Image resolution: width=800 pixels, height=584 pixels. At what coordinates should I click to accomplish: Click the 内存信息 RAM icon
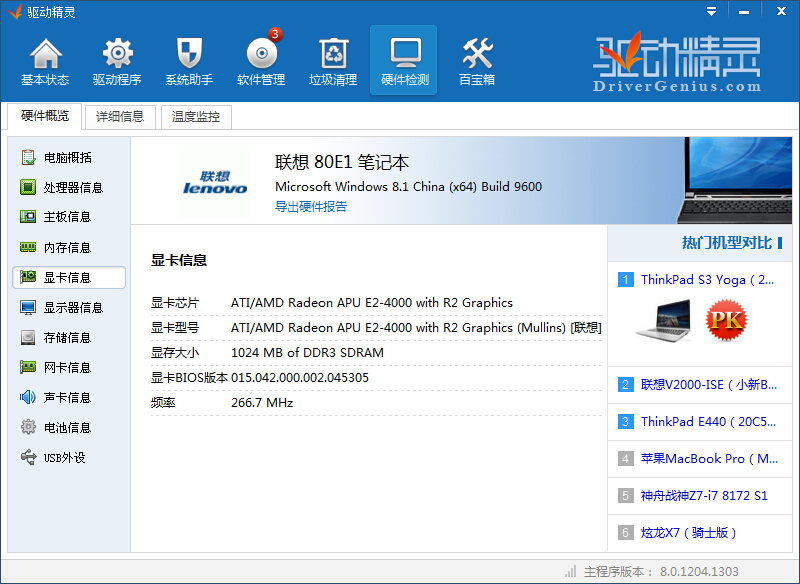coord(28,247)
